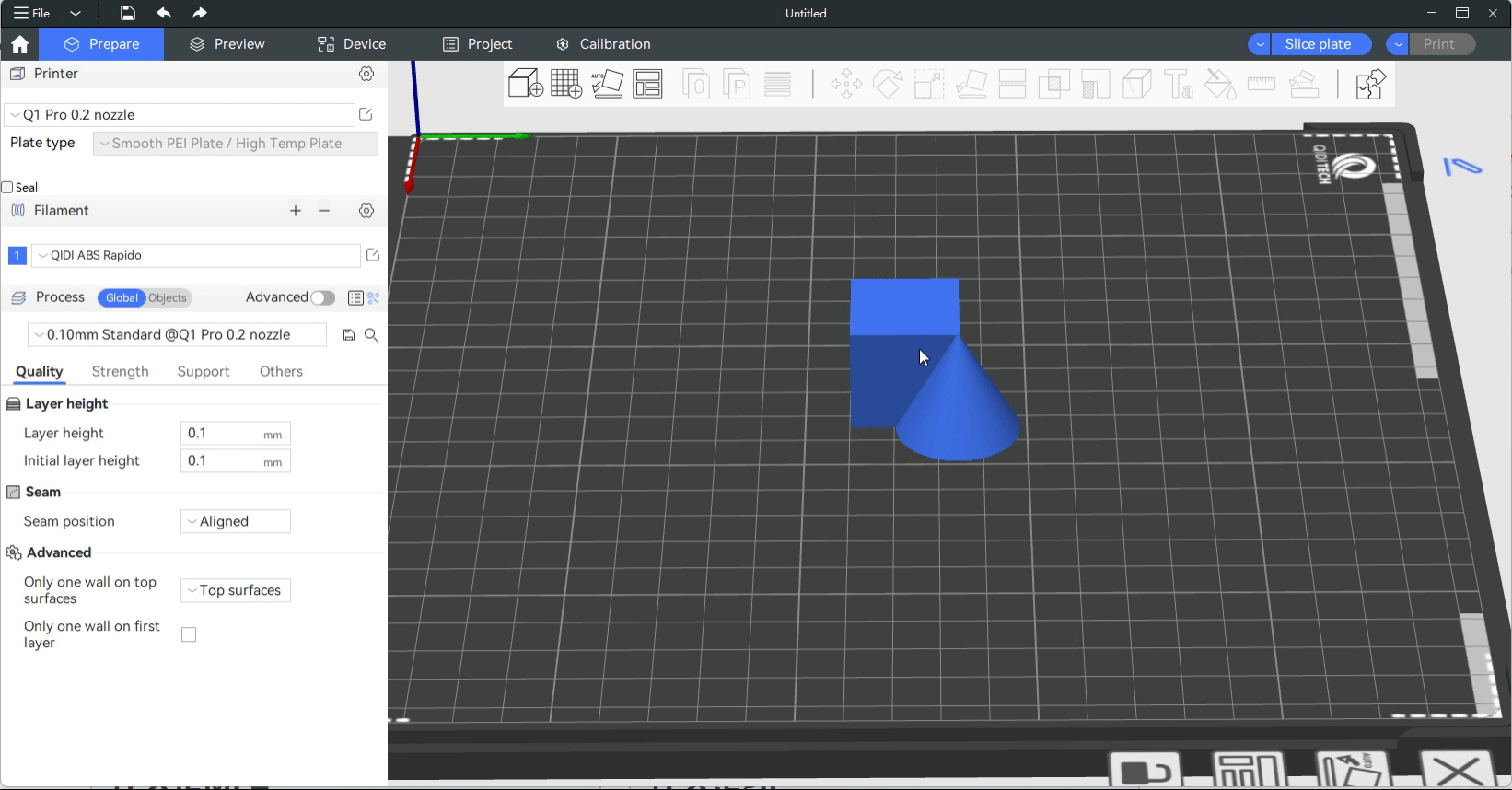Check Only one wall on first layer
1512x790 pixels.
[x=189, y=634]
